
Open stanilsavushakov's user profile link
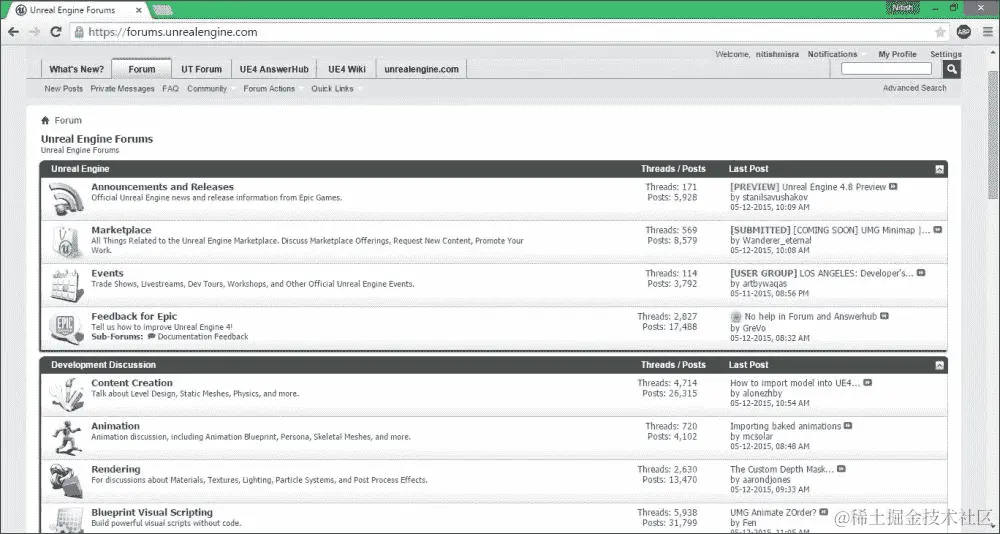click(x=775, y=197)
